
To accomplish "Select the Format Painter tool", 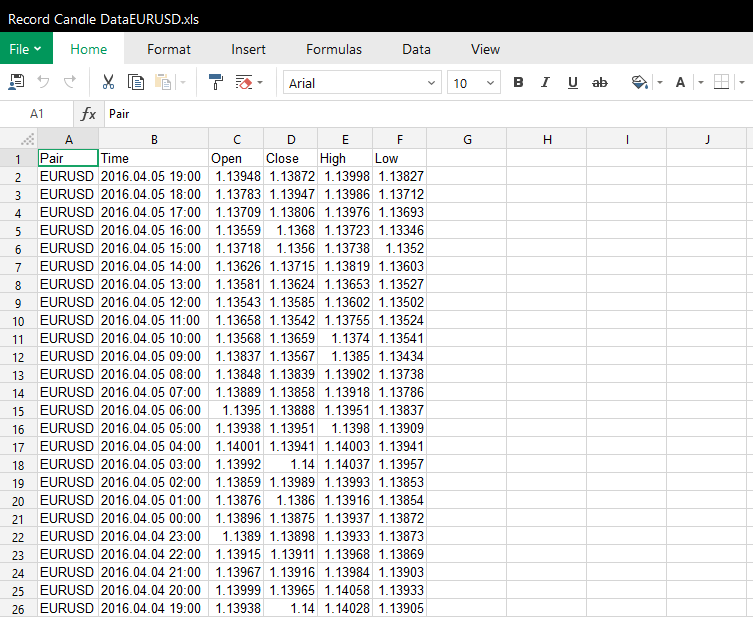I will click(x=216, y=83).
